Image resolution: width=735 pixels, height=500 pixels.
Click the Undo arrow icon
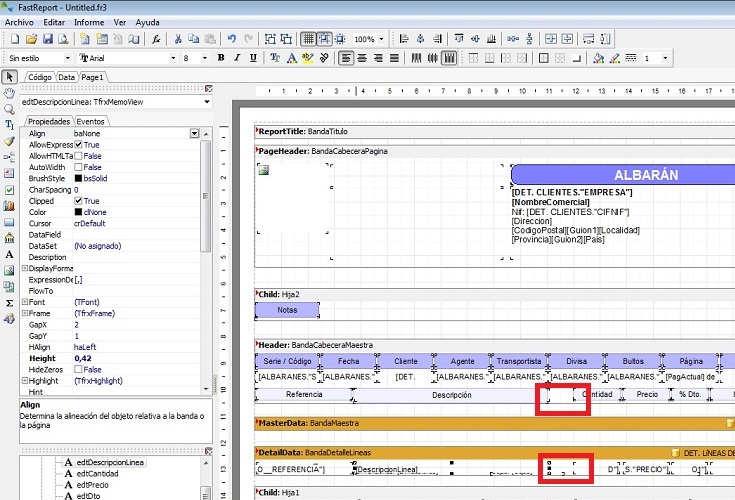coord(232,39)
